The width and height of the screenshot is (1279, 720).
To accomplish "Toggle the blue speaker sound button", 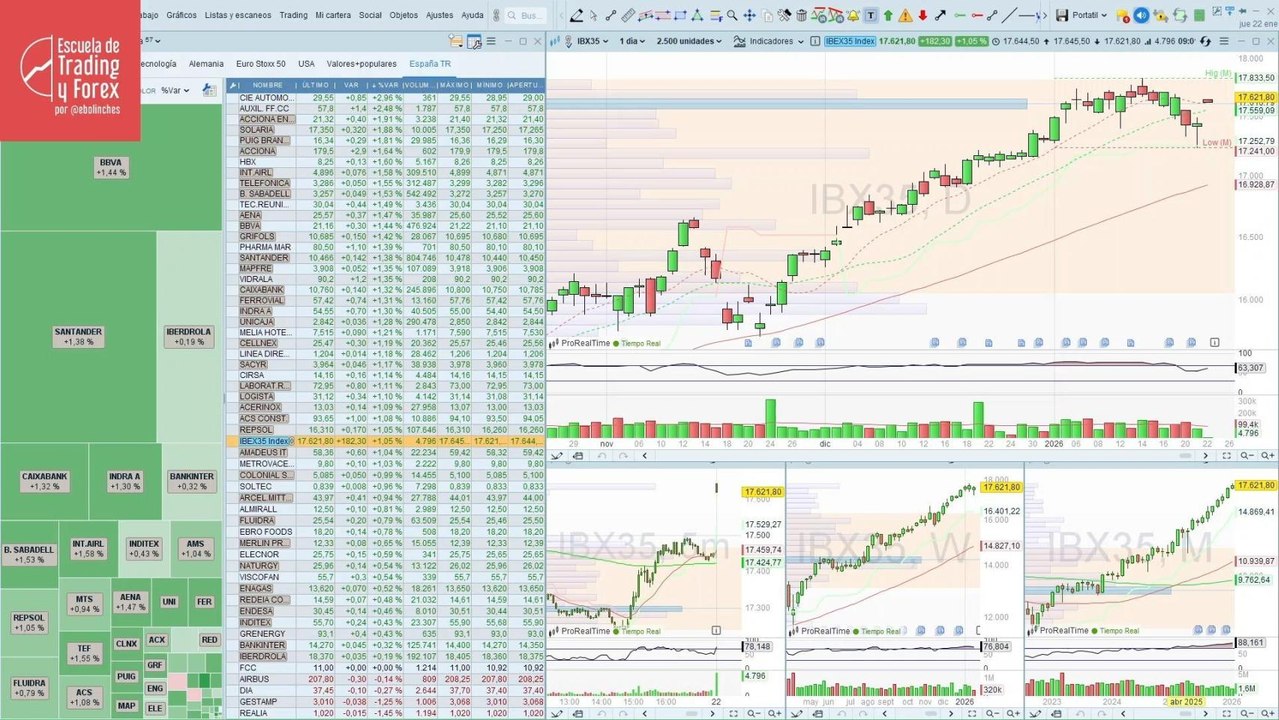I will [1141, 16].
